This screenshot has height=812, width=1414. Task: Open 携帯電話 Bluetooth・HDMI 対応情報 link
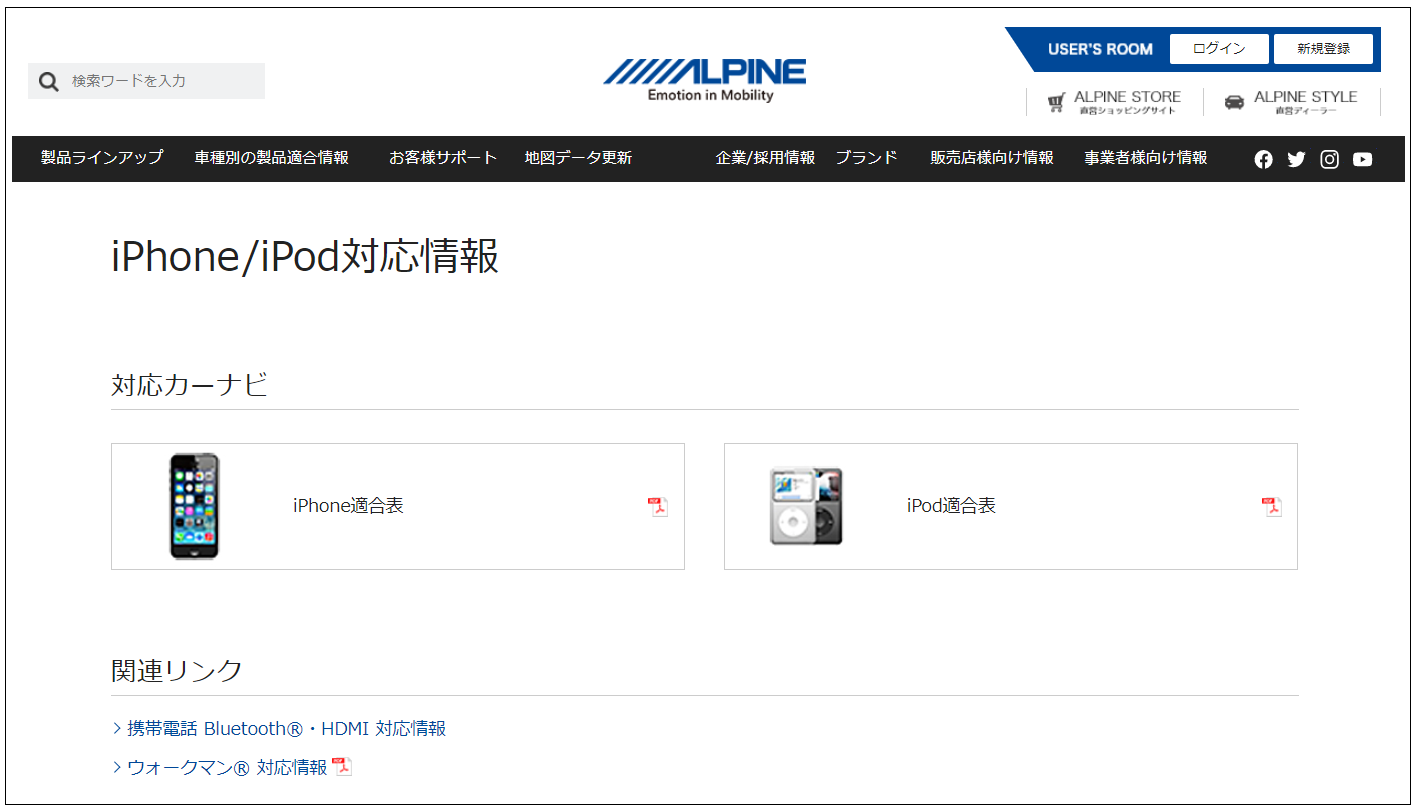(x=286, y=729)
